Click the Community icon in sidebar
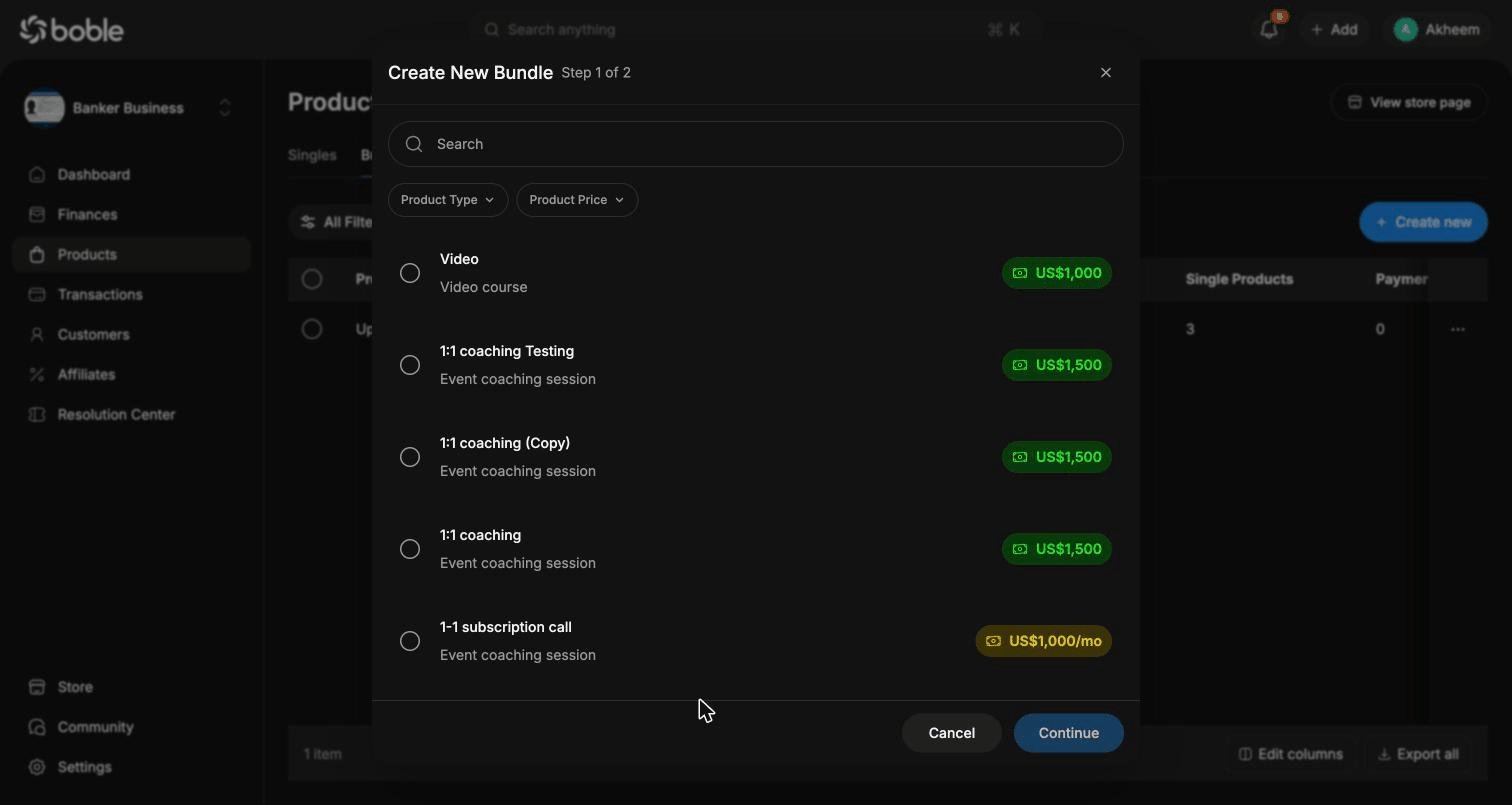 [37, 727]
